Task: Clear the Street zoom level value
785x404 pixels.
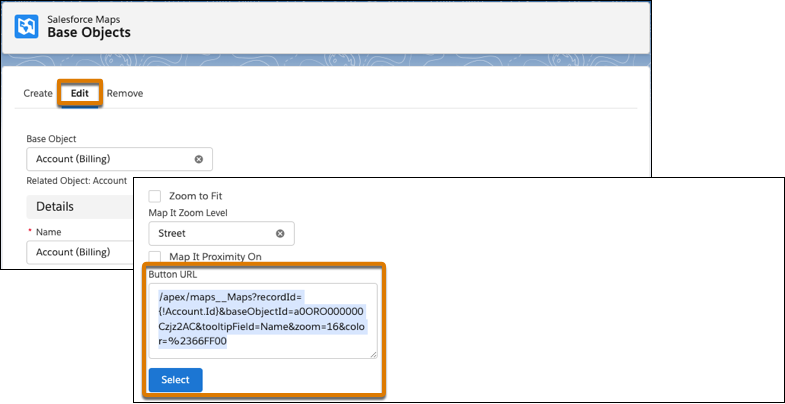Action: coord(280,233)
